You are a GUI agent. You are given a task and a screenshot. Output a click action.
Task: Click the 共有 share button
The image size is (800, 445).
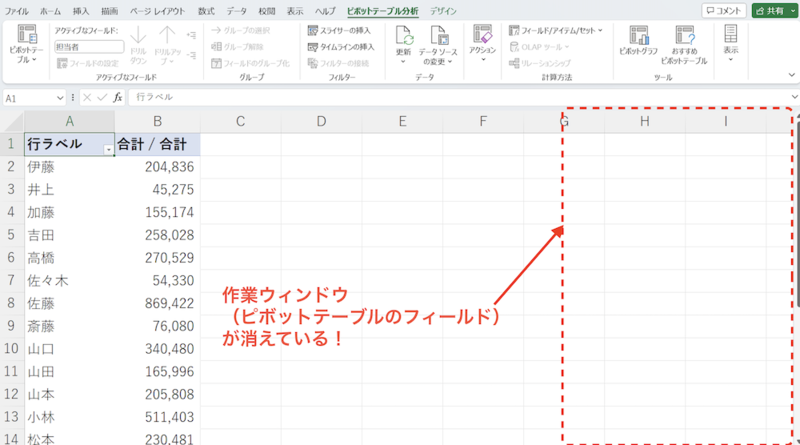click(770, 11)
